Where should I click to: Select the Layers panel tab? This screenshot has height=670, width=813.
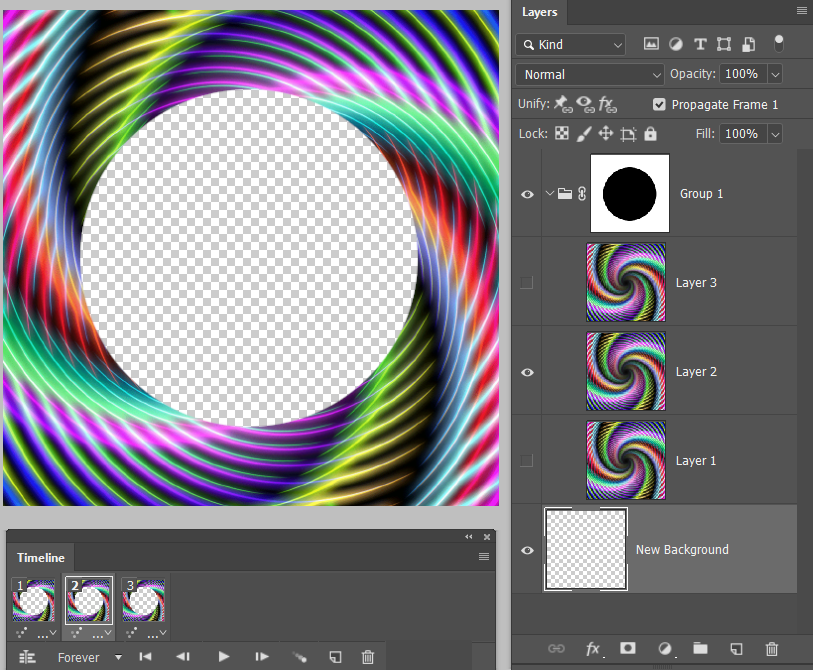point(539,12)
